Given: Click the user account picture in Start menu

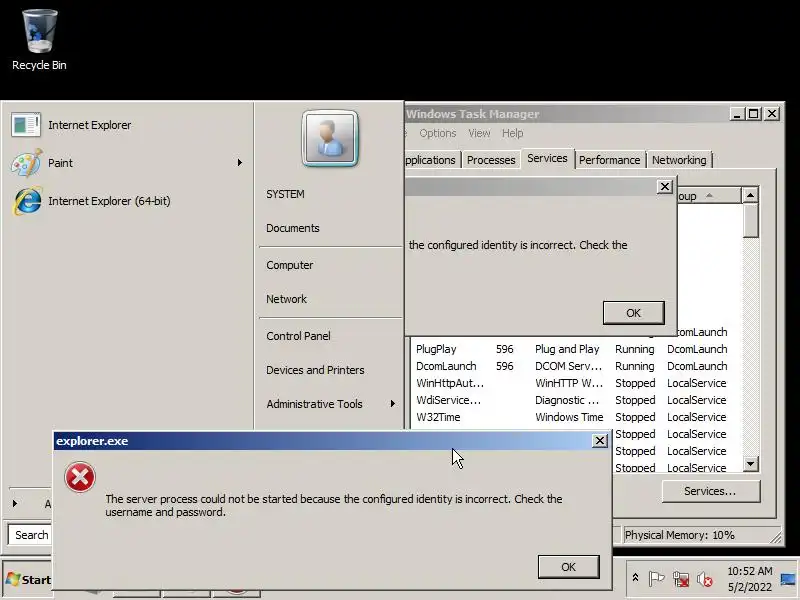Looking at the screenshot, I should pos(330,138).
